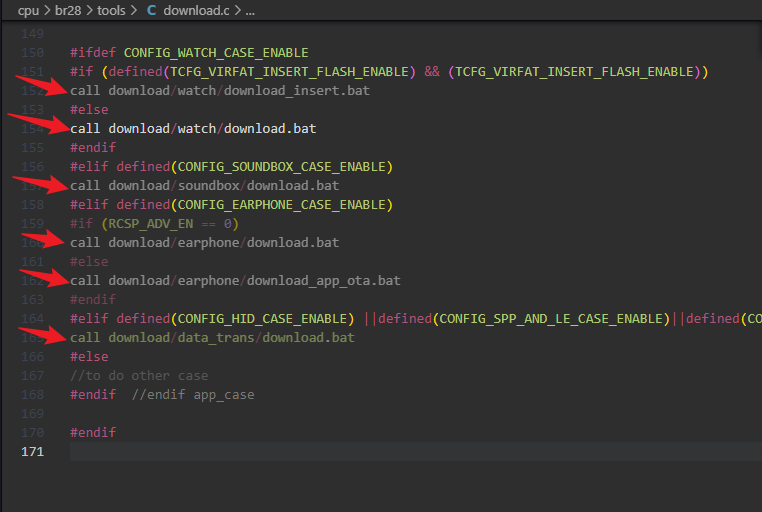This screenshot has width=762, height=512.
Task: Click '#endif //endif app_case' line
Action: tap(162, 394)
